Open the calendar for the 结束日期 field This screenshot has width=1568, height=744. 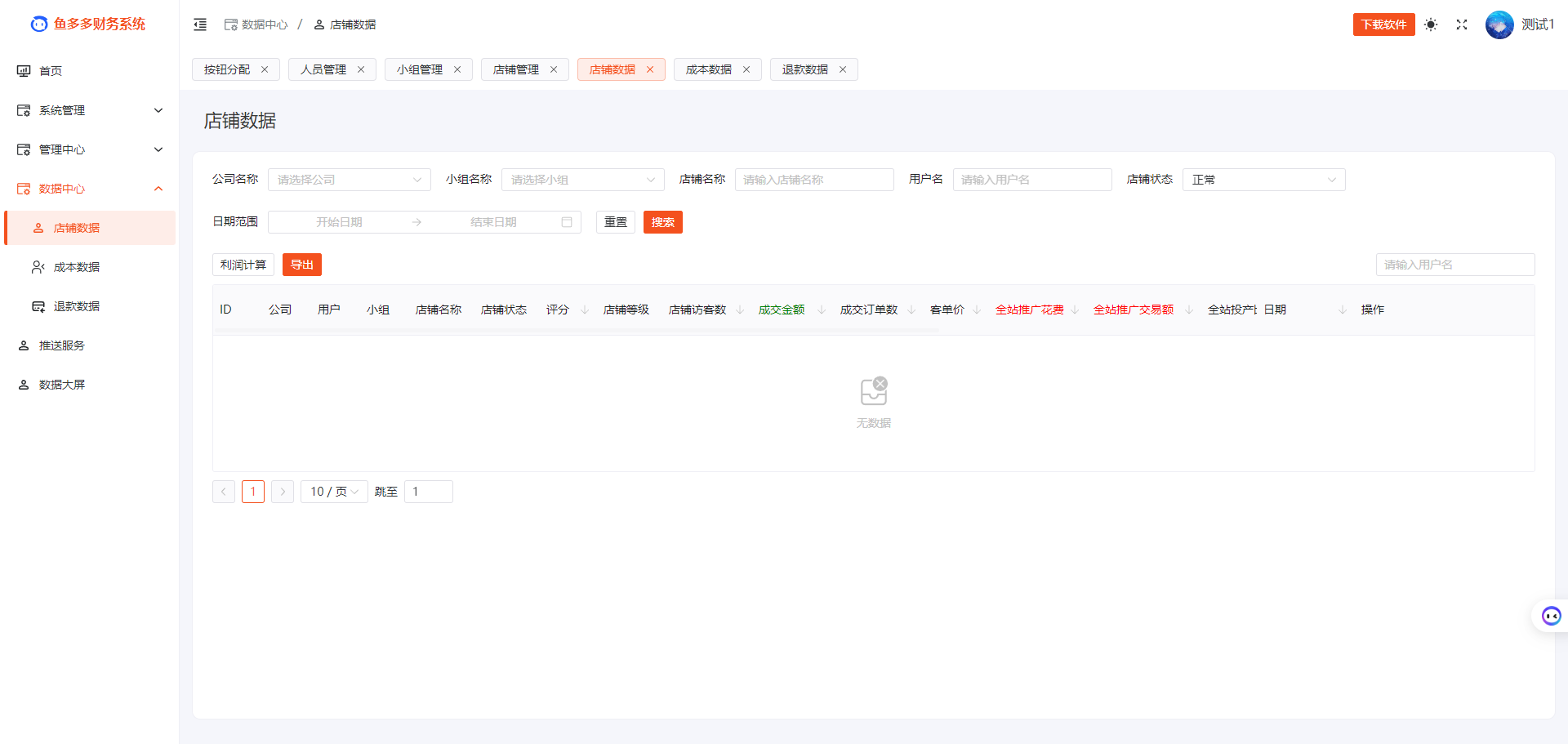(567, 221)
